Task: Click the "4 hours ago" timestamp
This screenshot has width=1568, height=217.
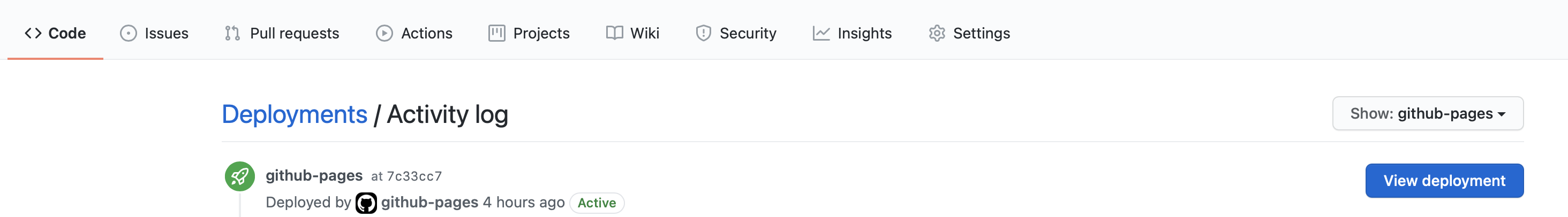Action: click(x=524, y=203)
